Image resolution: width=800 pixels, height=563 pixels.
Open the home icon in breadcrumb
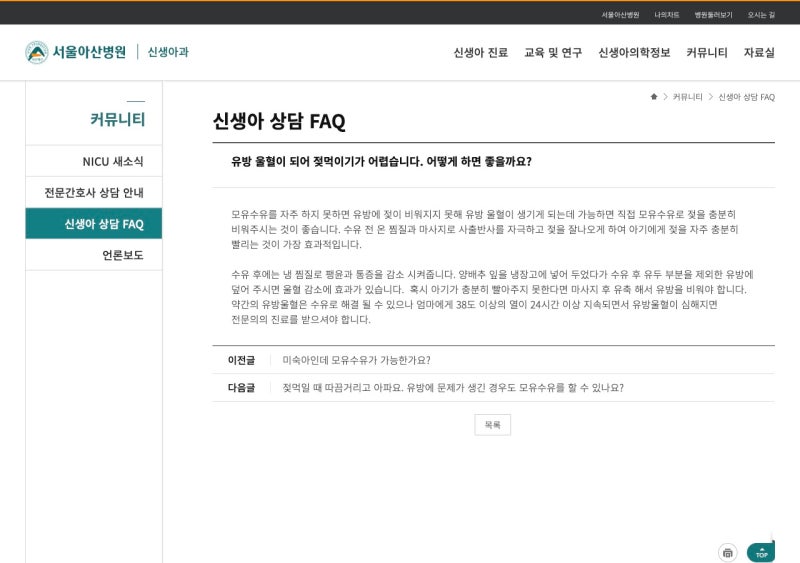tap(654, 96)
